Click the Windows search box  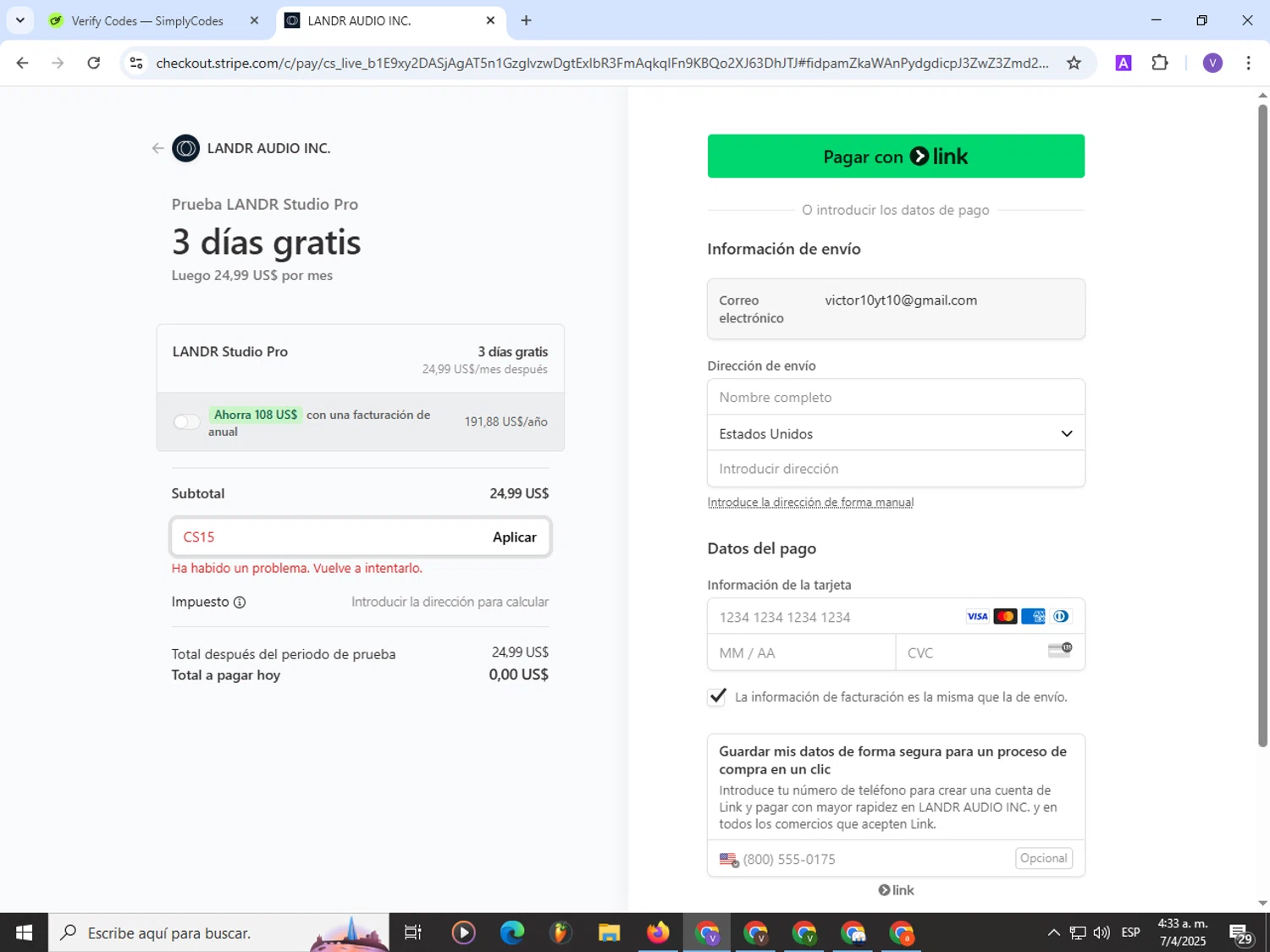point(218,933)
